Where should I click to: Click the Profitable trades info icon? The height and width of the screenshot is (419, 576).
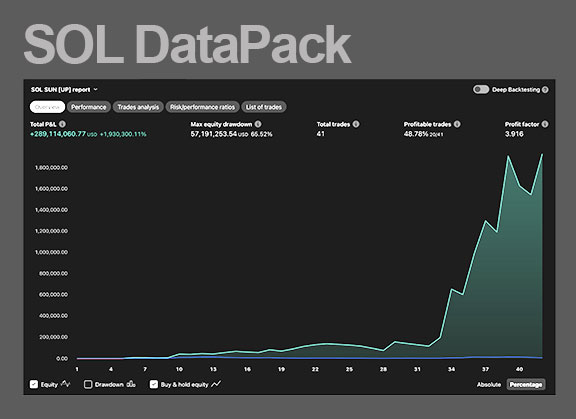pyautogui.click(x=457, y=124)
